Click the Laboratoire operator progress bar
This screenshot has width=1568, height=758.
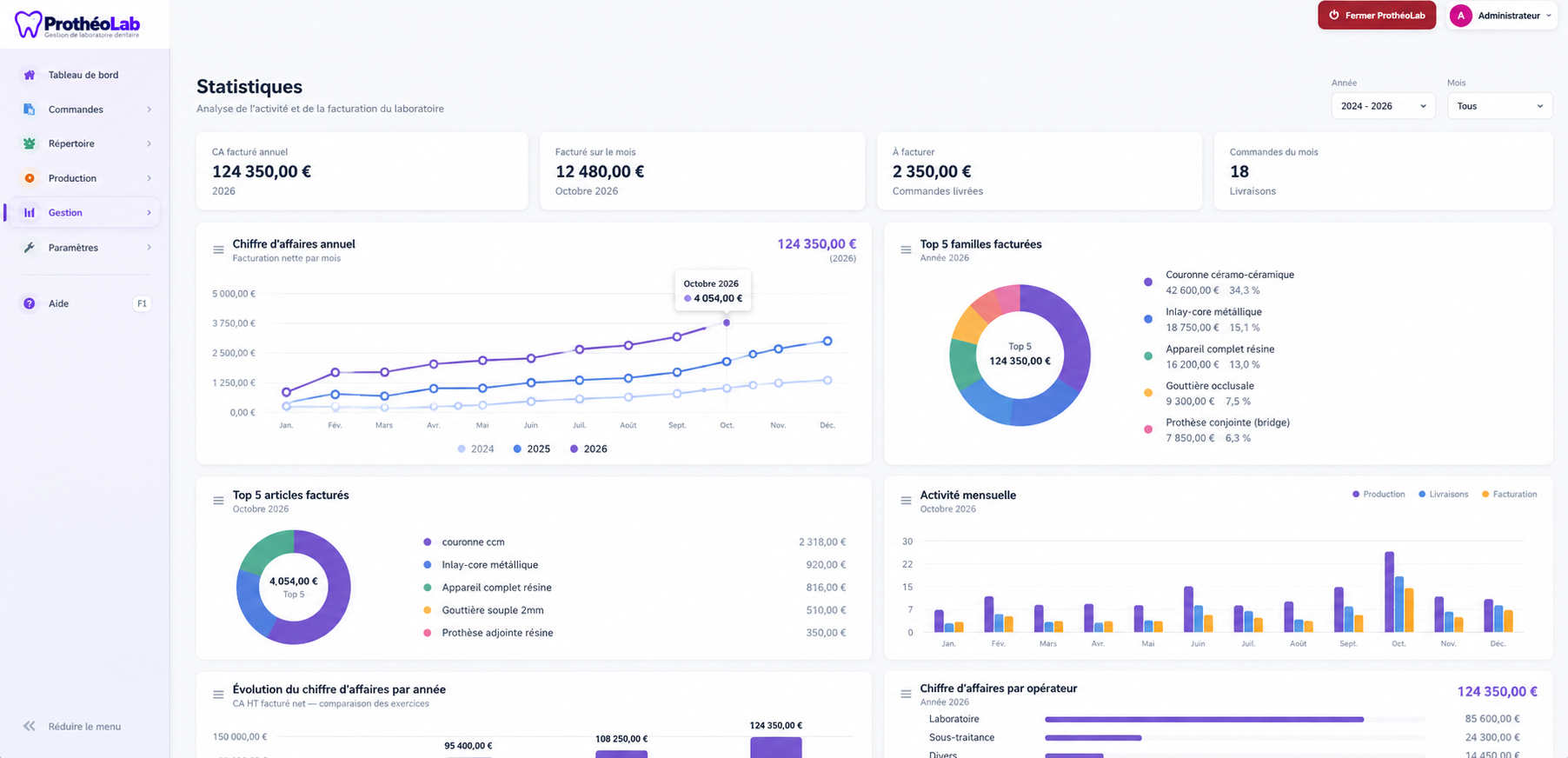[1234, 720]
